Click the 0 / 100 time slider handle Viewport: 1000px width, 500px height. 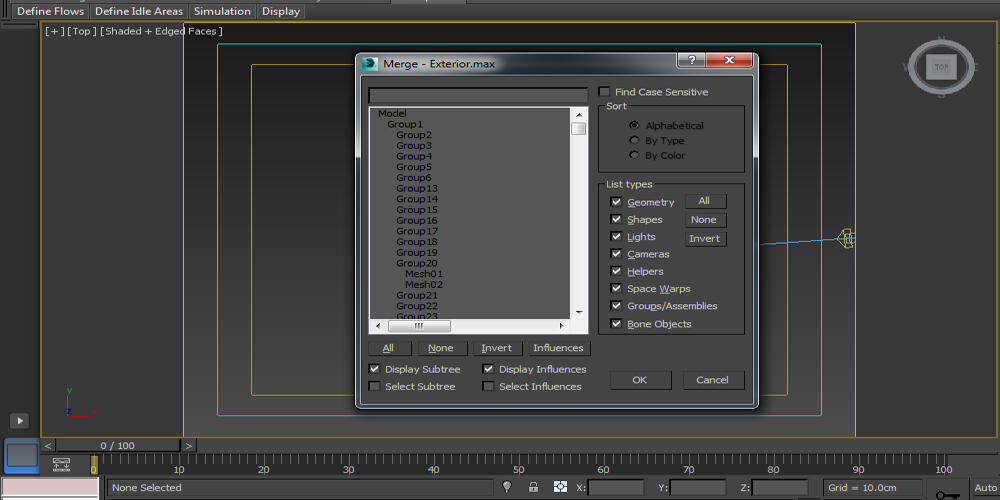117,445
